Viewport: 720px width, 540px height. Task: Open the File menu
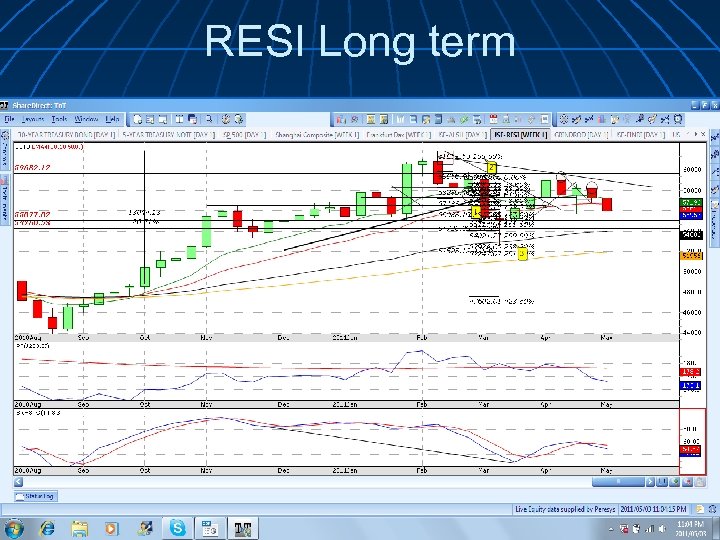pos(9,119)
